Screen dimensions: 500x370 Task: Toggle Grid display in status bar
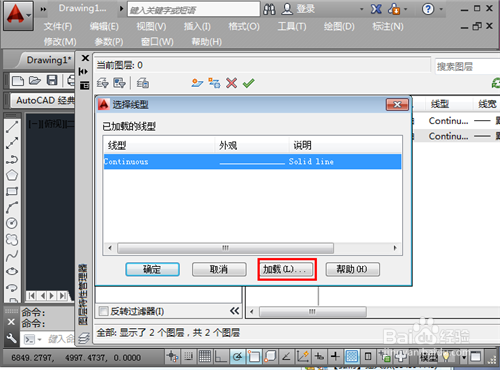(205, 357)
